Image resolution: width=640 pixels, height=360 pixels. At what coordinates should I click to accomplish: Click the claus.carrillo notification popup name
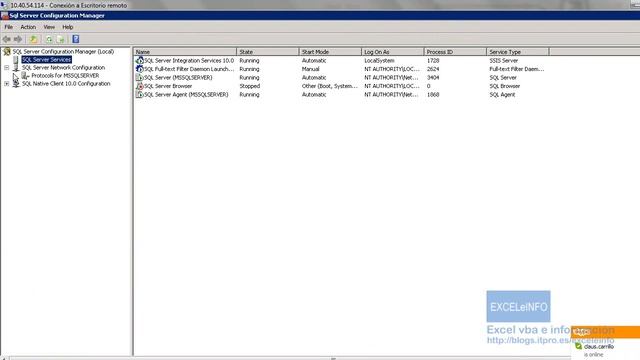[x=599, y=347]
